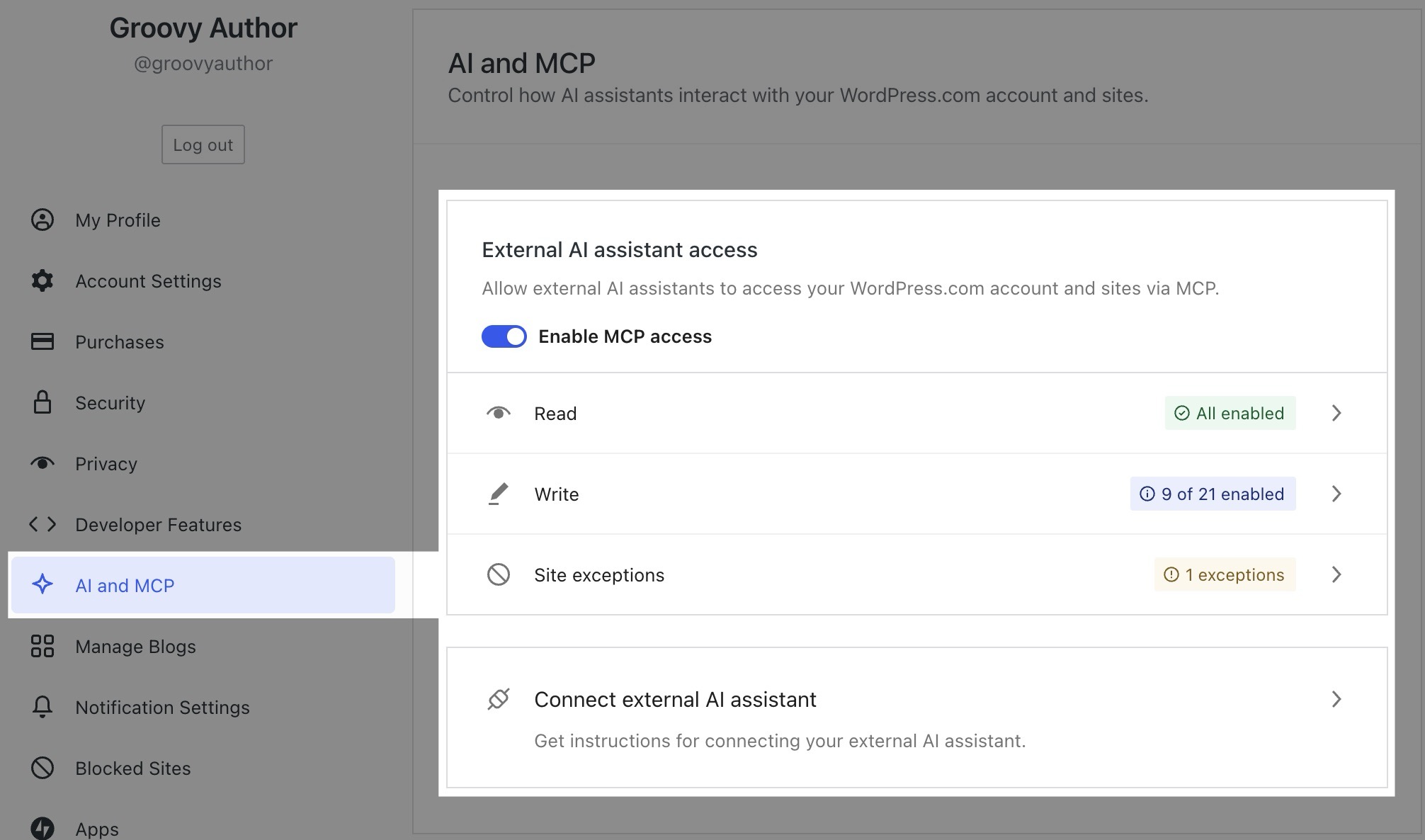Image resolution: width=1425 pixels, height=840 pixels.
Task: Click the Notification Settings bell icon
Action: 42,707
